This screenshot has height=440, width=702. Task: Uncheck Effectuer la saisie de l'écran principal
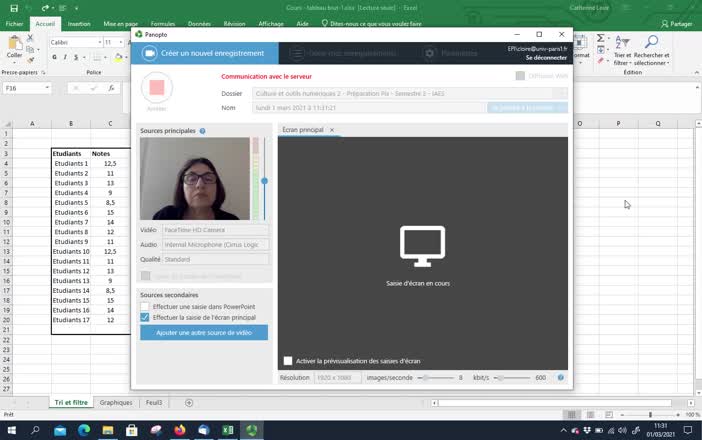[145, 317]
